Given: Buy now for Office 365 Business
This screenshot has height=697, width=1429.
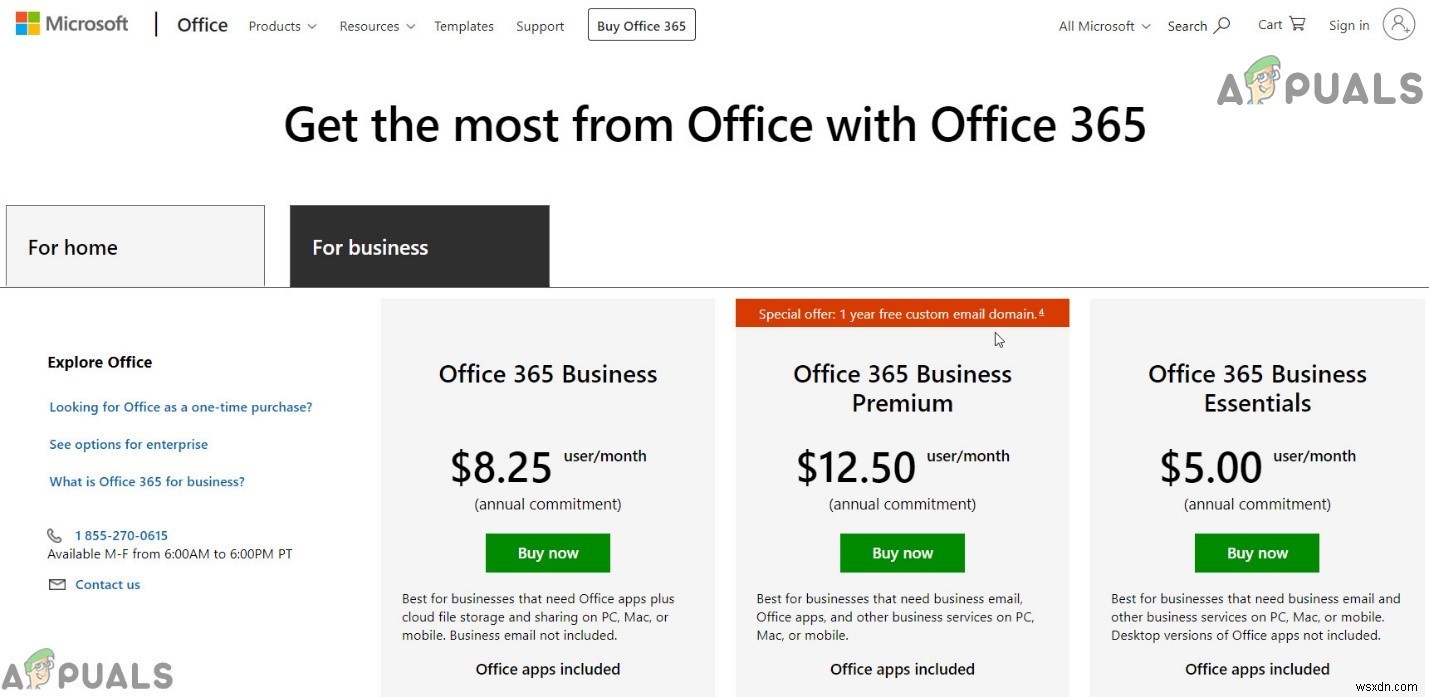Looking at the screenshot, I should tap(547, 552).
